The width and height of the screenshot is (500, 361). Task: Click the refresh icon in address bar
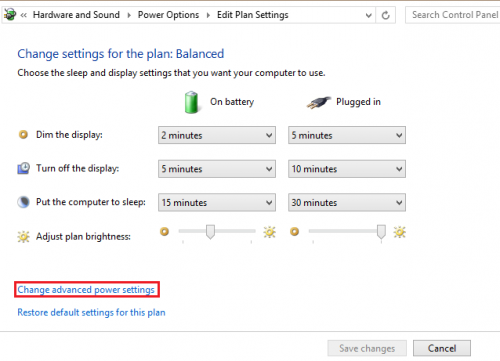pos(386,15)
